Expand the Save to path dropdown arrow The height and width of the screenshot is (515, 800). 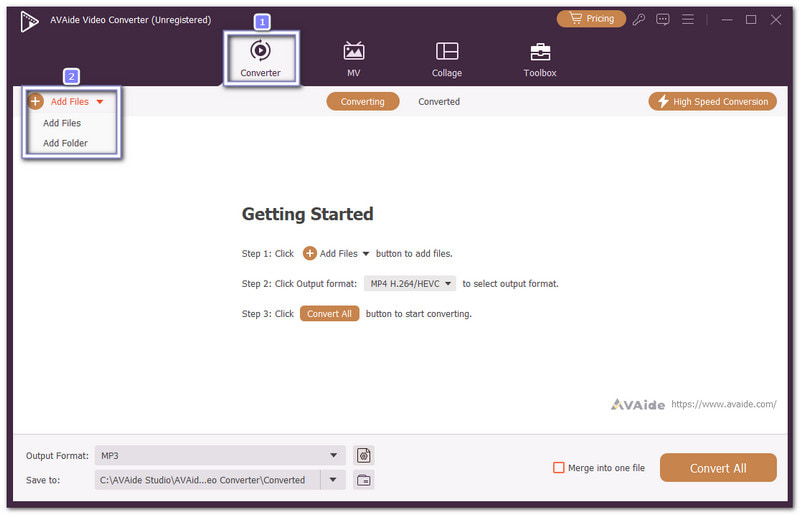point(333,480)
